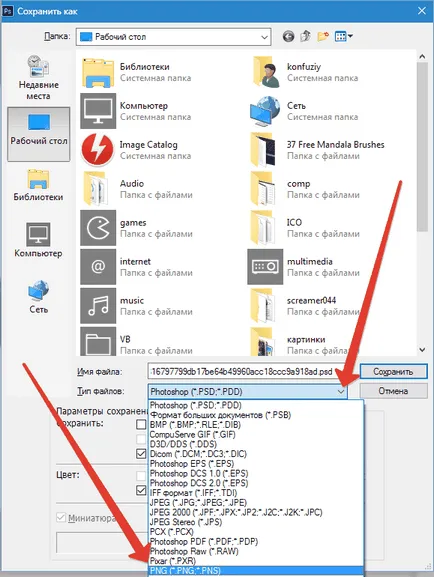Choose Photoshop DCS 2.0 format

coord(255,483)
